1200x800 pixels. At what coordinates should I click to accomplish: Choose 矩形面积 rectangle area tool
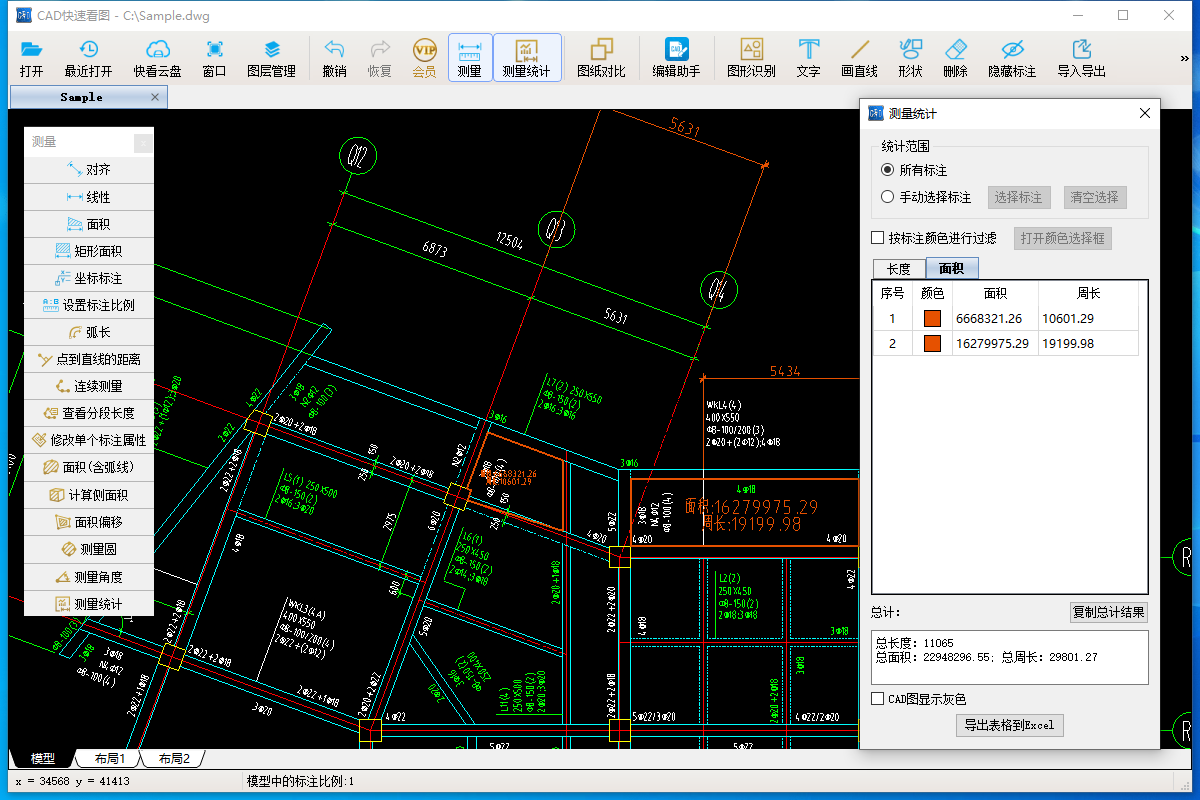pyautogui.click(x=89, y=251)
